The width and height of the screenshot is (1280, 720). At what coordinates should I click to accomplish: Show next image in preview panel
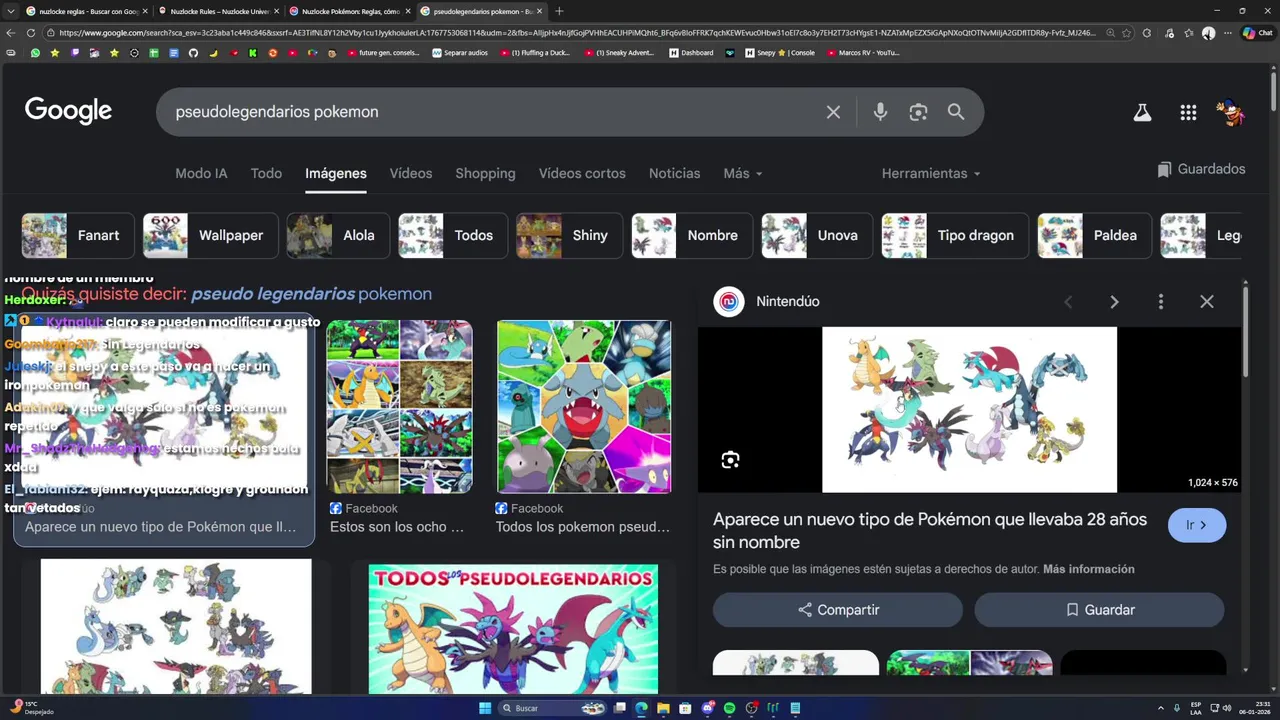[x=1114, y=301]
